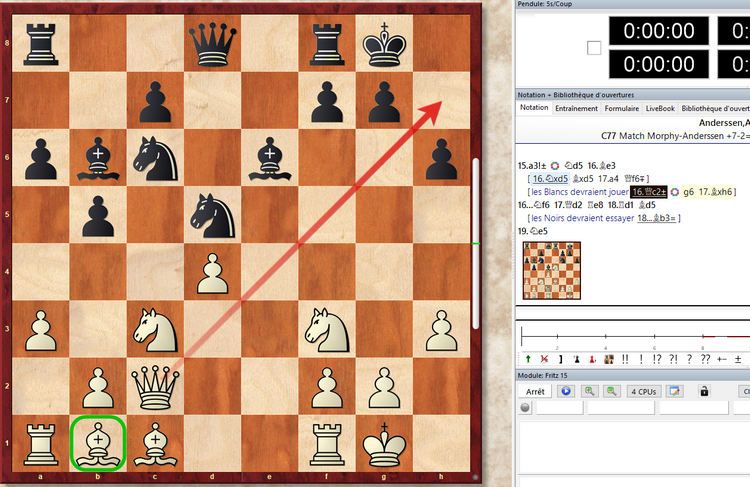This screenshot has height=487, width=750.
Task: Click the blue play button in engine panel
Action: [x=566, y=391]
